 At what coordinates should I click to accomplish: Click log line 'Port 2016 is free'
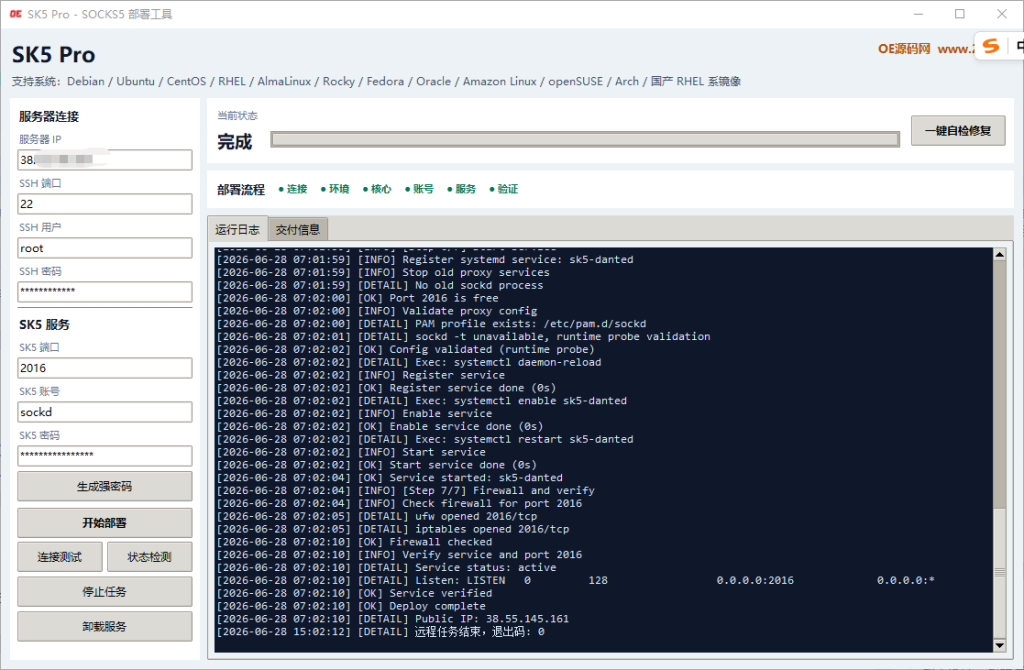coord(444,298)
